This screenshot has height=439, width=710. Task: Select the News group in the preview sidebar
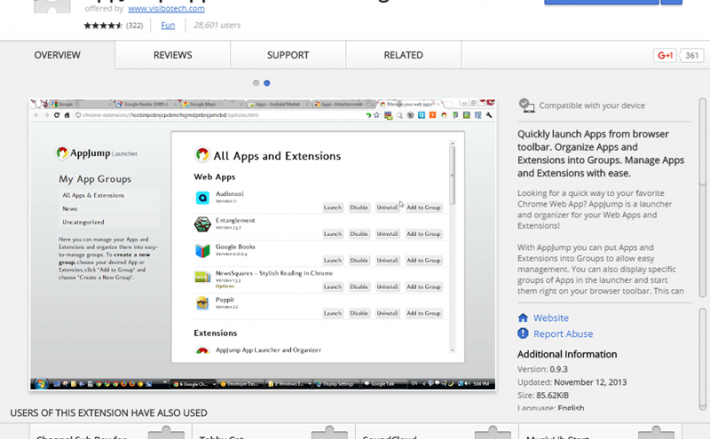109,209
